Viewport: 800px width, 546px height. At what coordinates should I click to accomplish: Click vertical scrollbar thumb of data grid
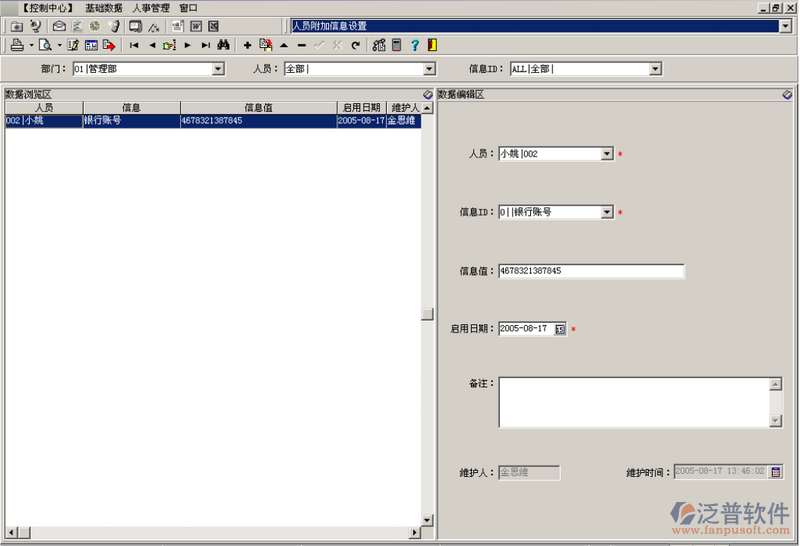tap(428, 314)
